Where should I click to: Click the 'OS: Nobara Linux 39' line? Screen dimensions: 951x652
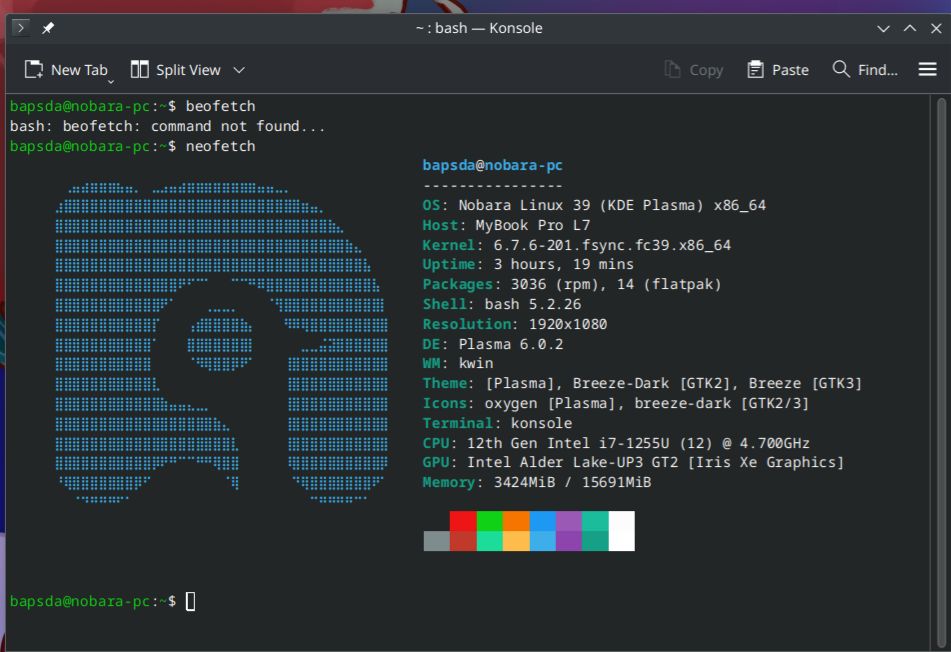[x=594, y=205]
